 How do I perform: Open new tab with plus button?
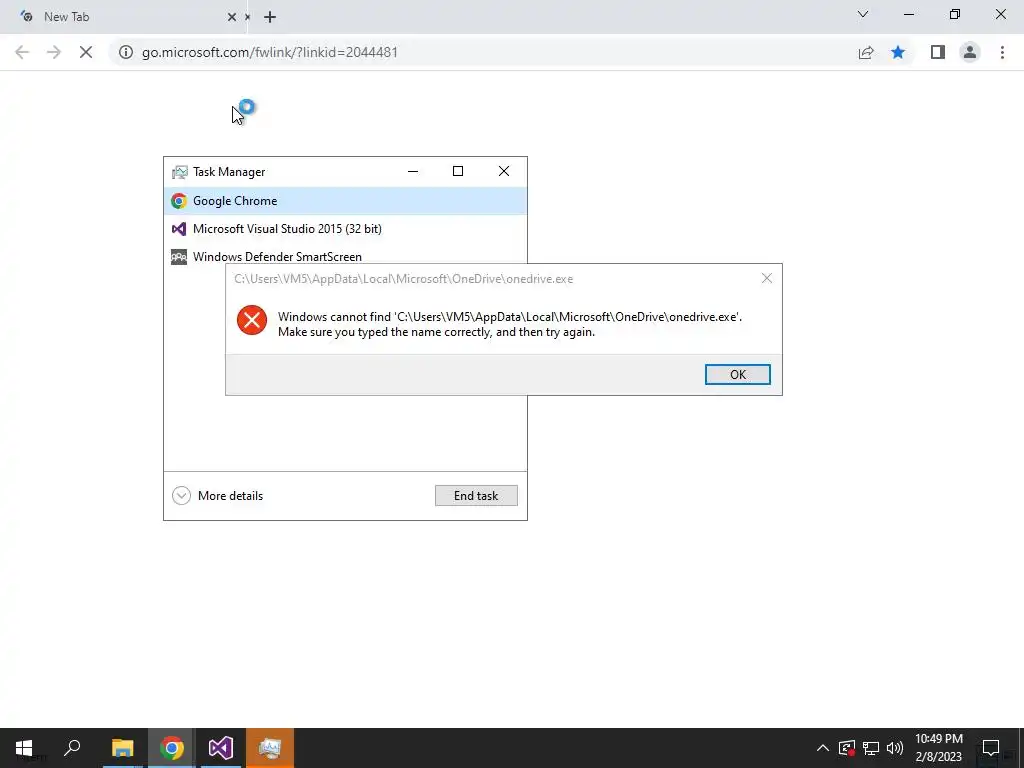(270, 17)
